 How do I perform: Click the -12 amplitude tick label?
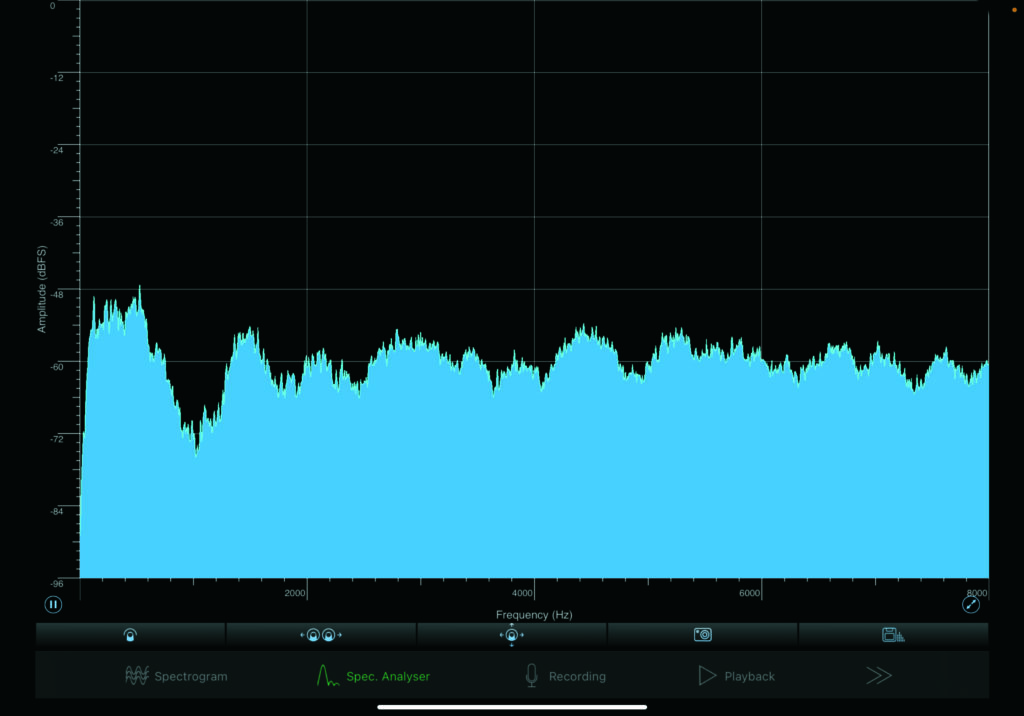point(57,78)
